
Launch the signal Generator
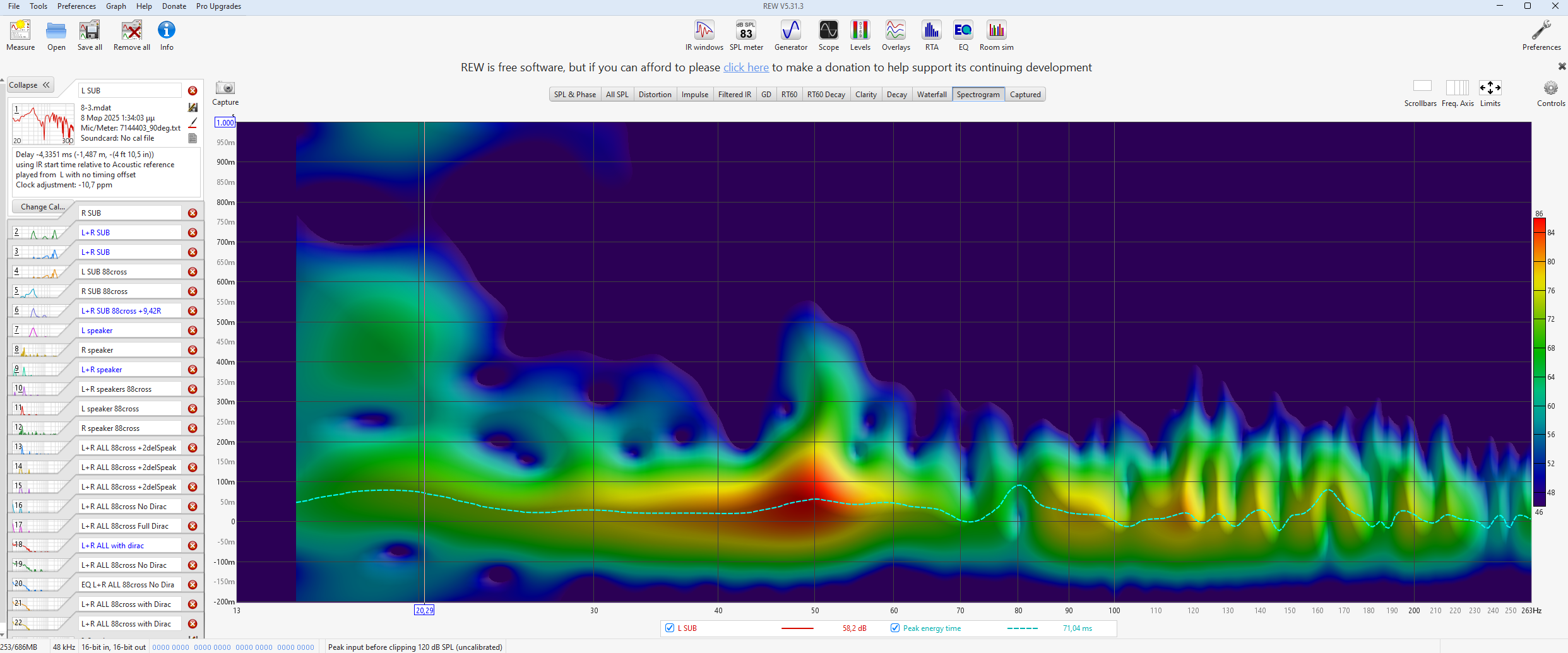[x=790, y=35]
